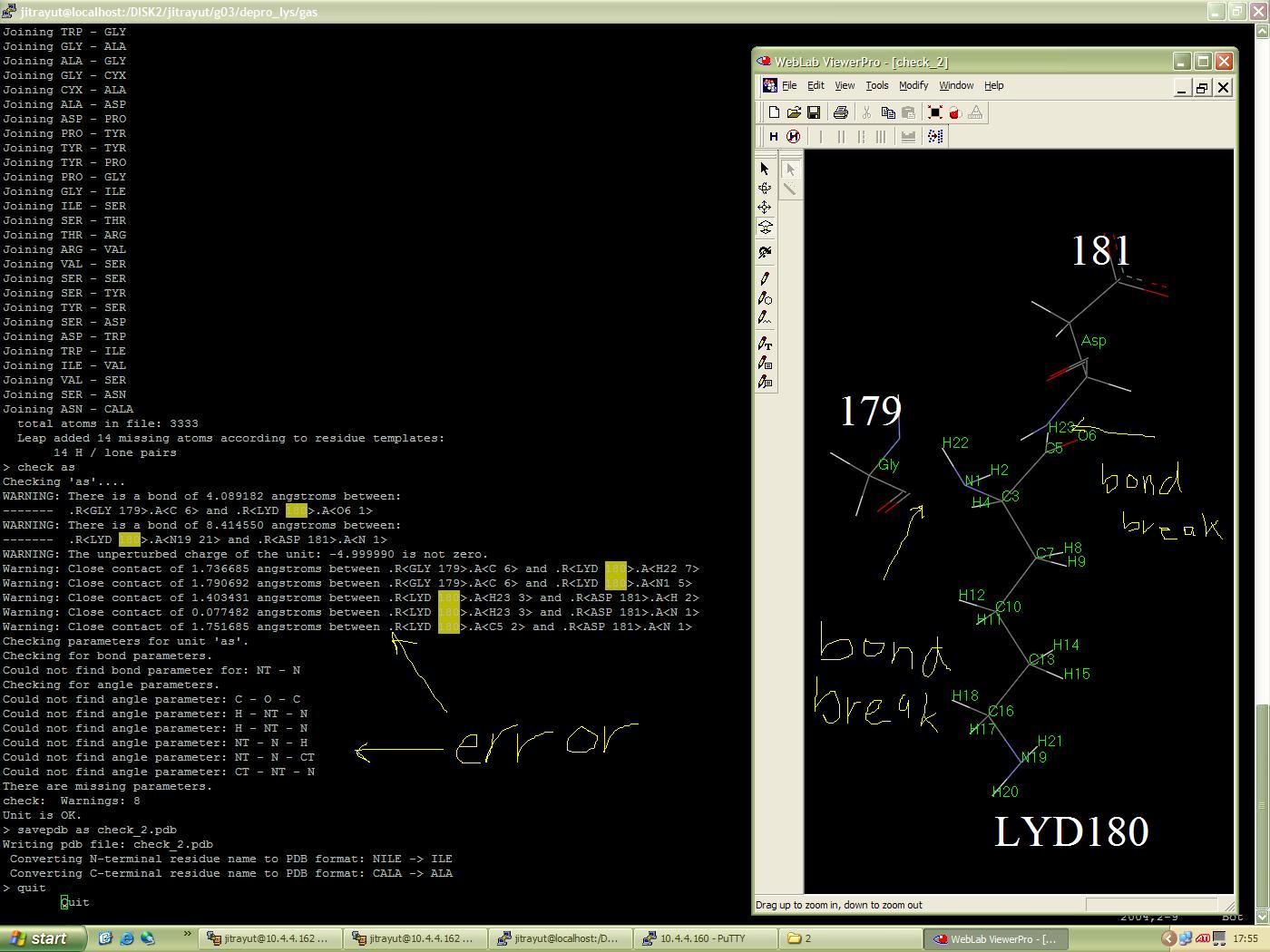The height and width of the screenshot is (952, 1270).
Task: Click the Copy icon in toolbar
Action: tap(888, 112)
